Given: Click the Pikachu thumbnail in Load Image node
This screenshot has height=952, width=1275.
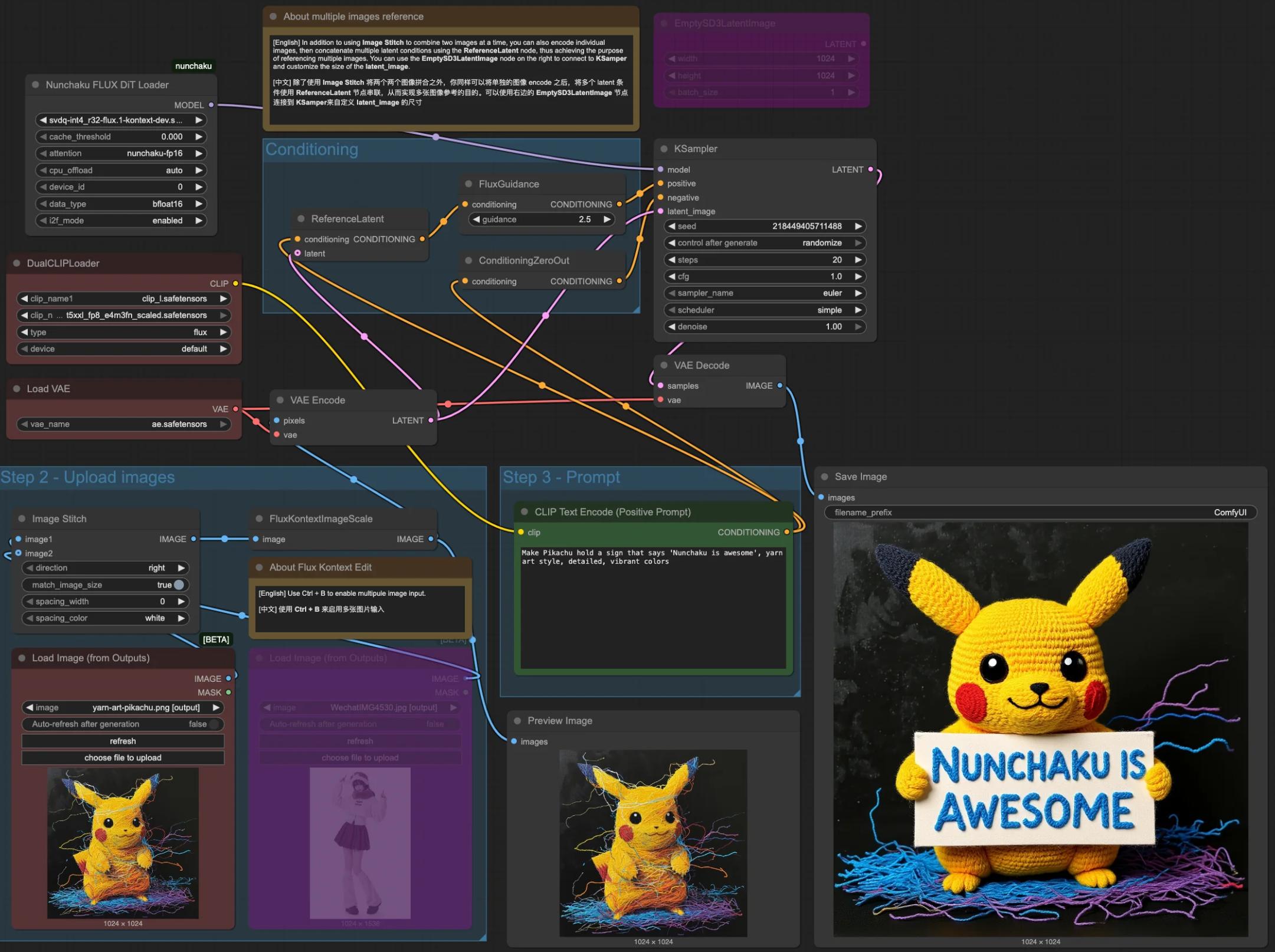Looking at the screenshot, I should click(123, 843).
